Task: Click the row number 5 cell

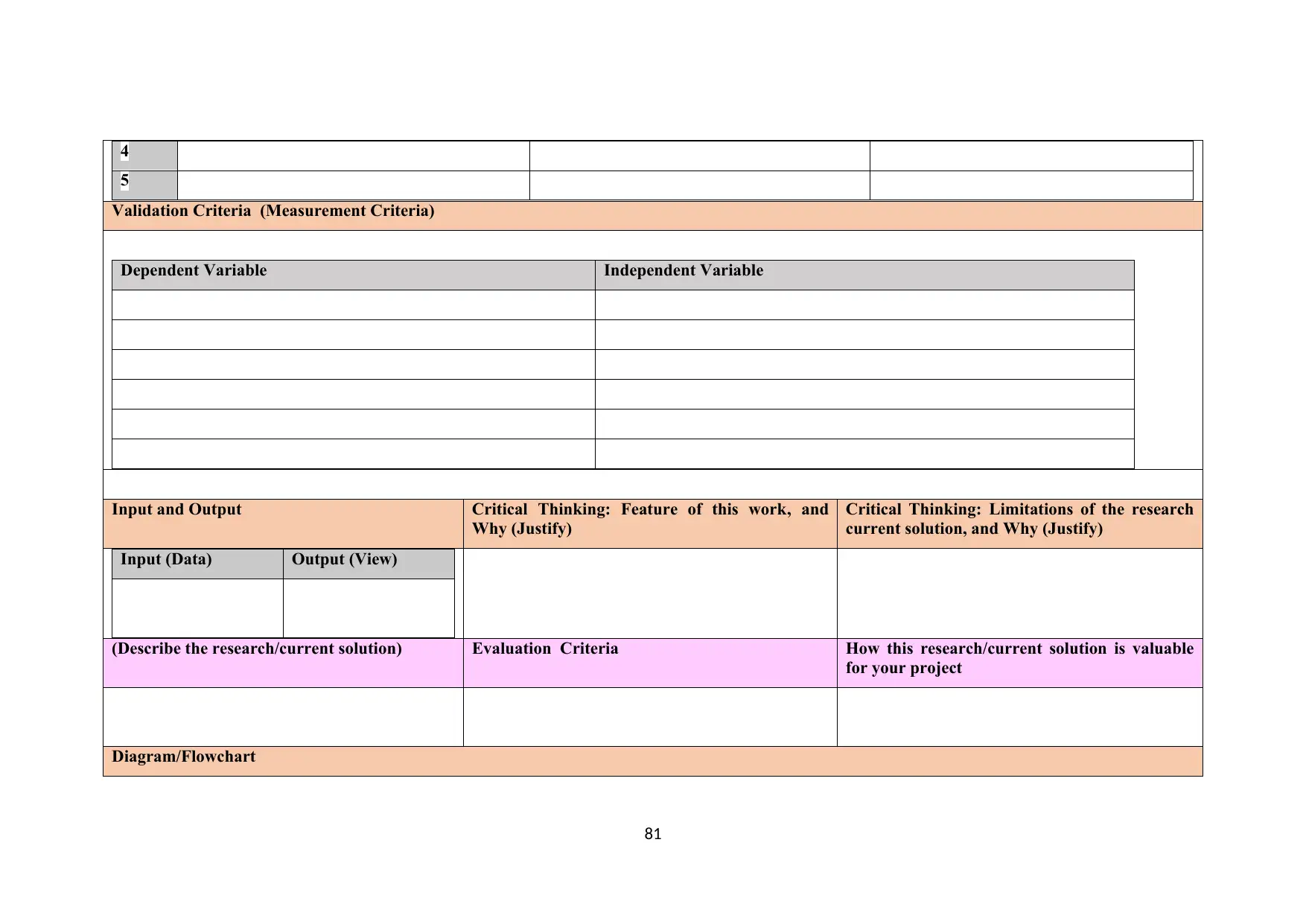Action: tap(144, 185)
